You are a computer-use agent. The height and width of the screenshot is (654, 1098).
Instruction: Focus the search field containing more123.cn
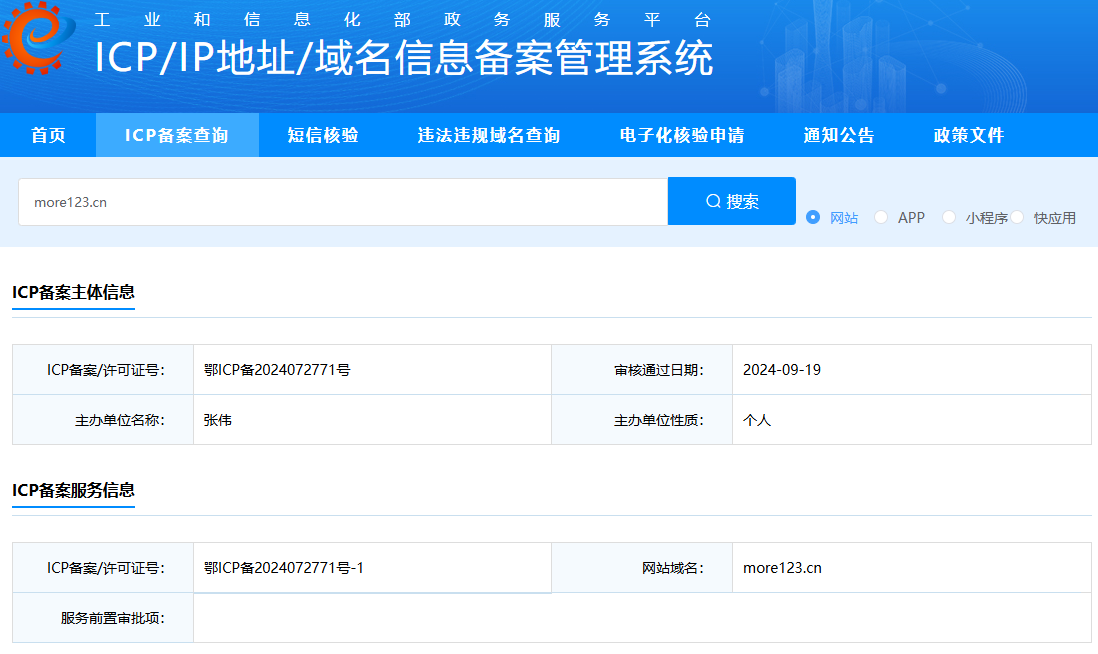[342, 202]
